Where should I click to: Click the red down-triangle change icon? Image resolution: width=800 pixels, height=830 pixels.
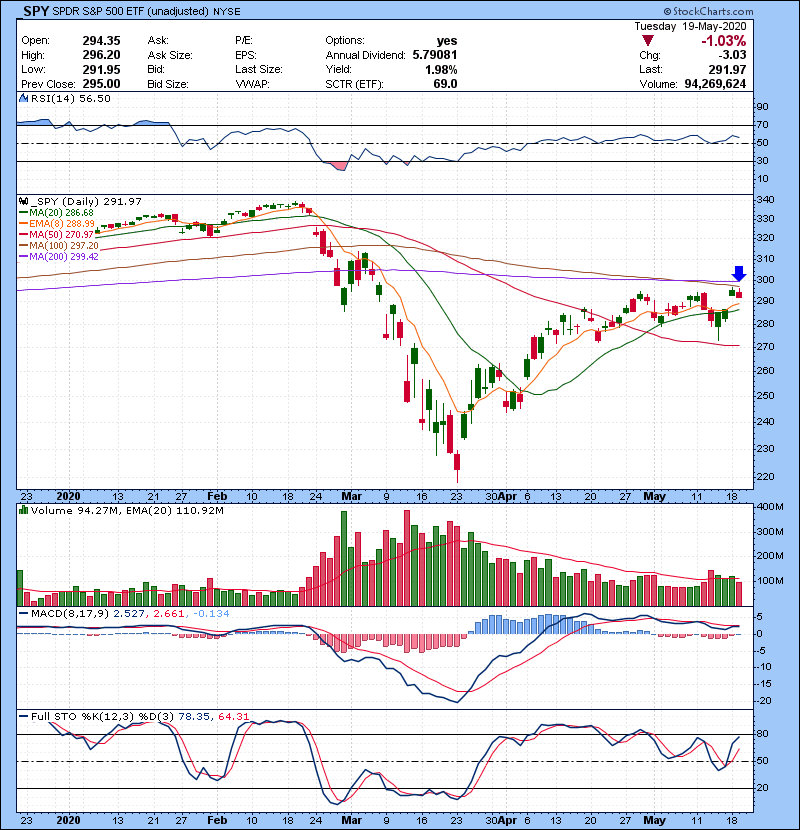click(x=648, y=41)
